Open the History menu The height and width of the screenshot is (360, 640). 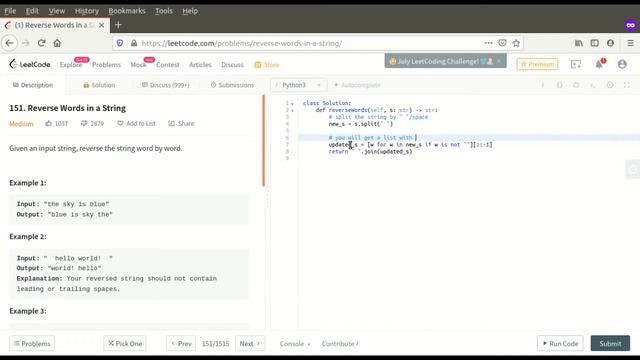click(x=87, y=11)
